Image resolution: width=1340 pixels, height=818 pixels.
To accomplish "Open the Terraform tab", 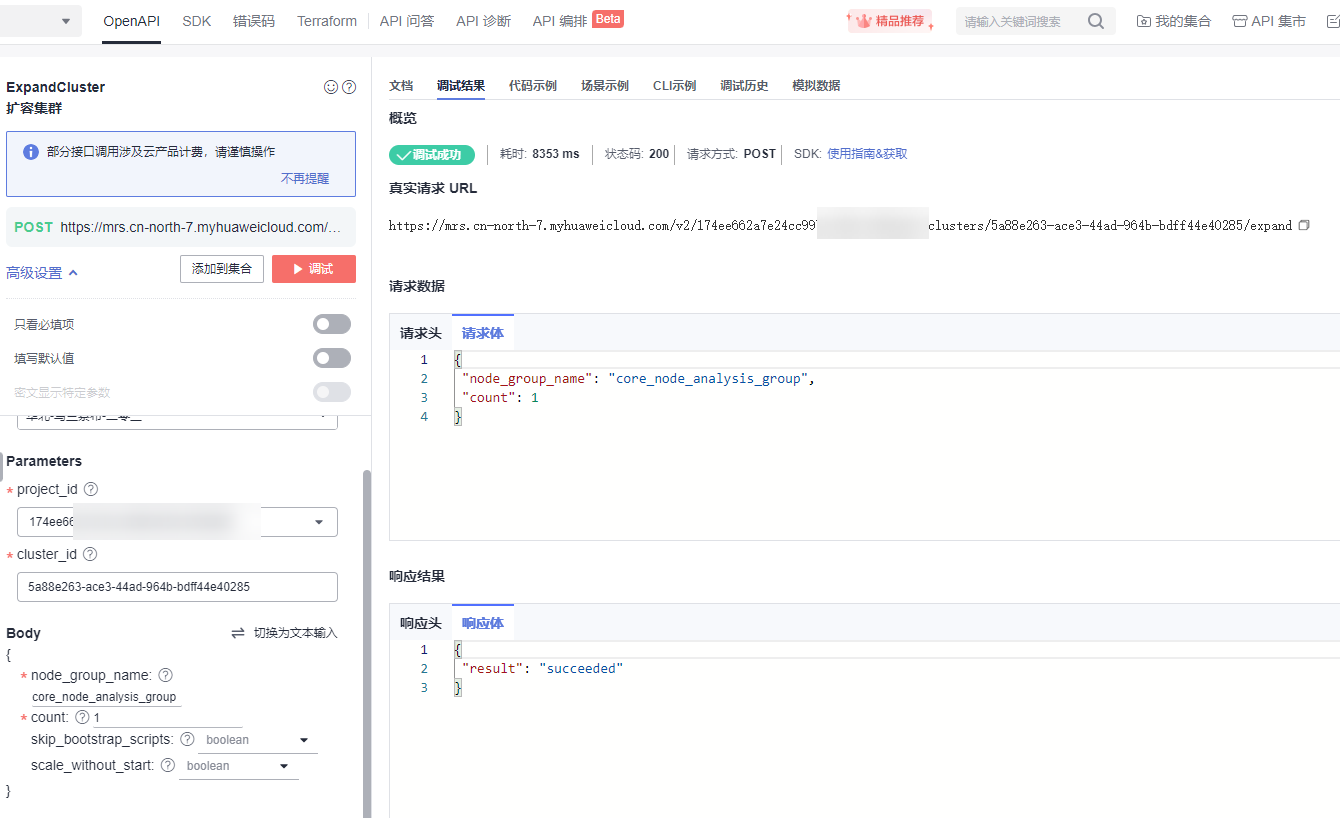I will click(327, 21).
